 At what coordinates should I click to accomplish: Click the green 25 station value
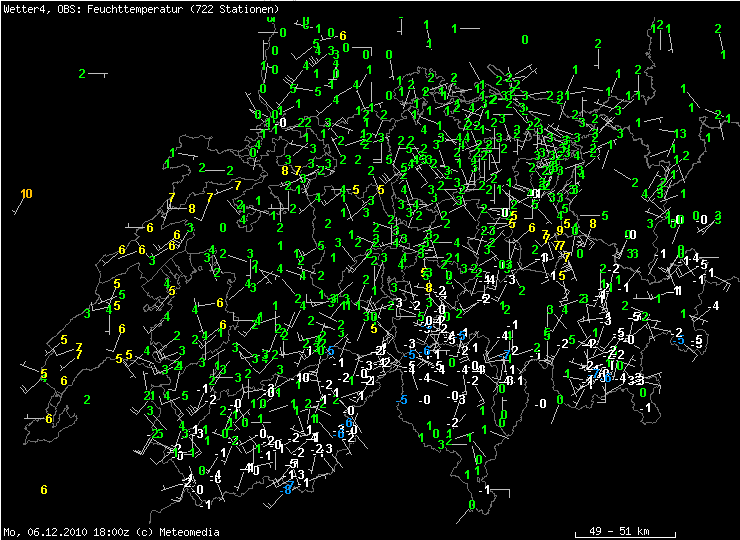pos(157,433)
